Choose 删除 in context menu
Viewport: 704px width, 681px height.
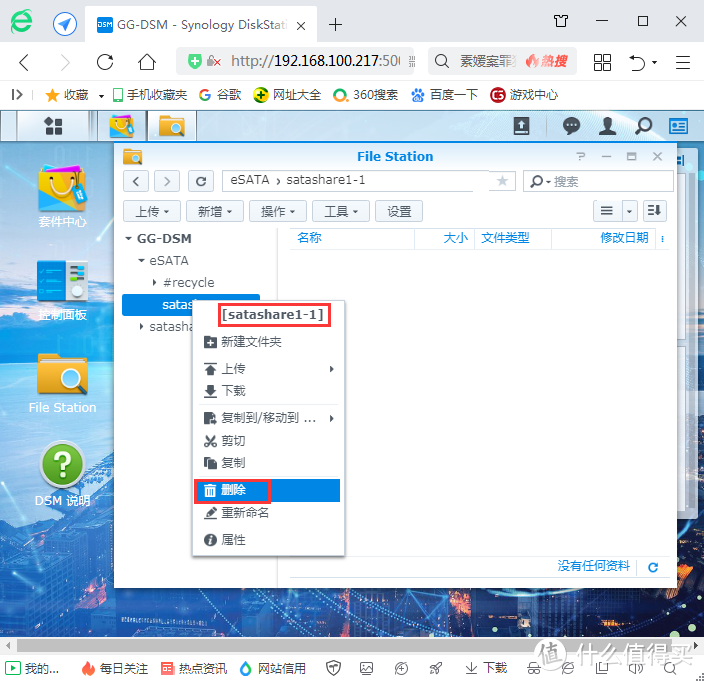click(268, 490)
